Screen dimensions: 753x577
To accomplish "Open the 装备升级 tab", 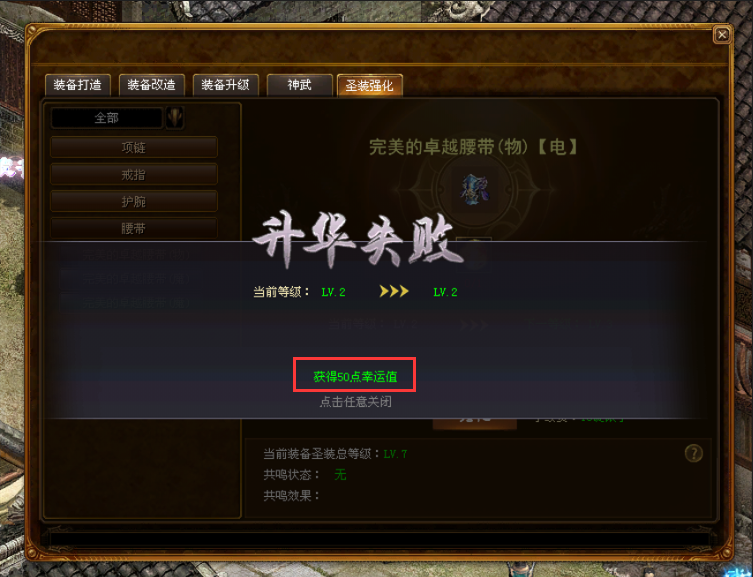I will click(x=226, y=85).
